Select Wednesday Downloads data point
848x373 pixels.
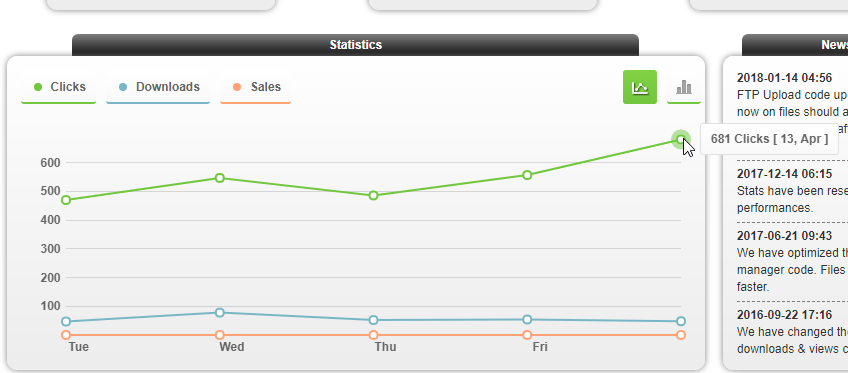220,312
